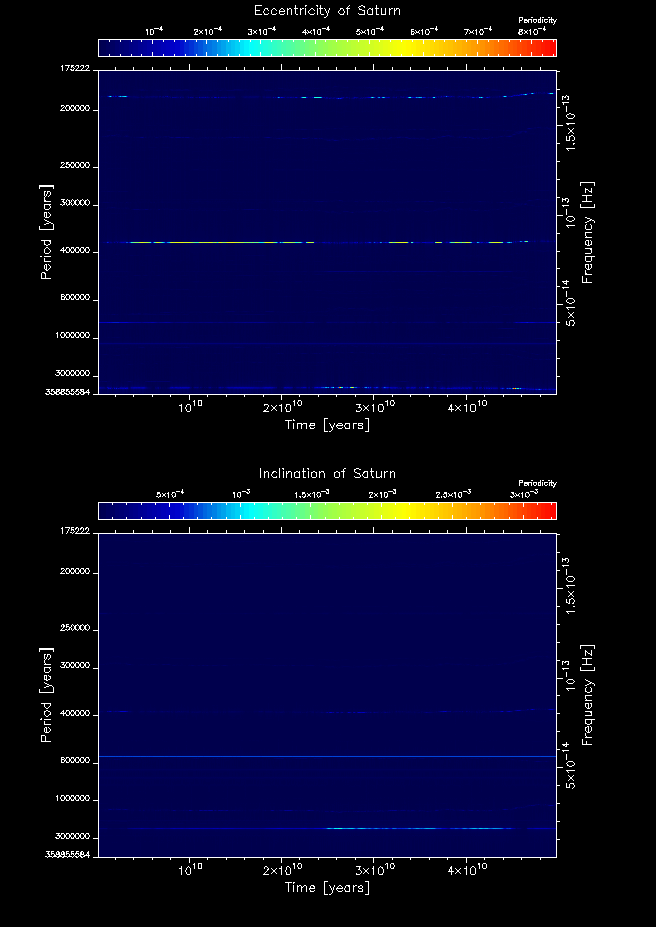Click the "Time [years]" label under the eccentricity plot
Image resolution: width=656 pixels, height=927 pixels.
[x=327, y=425]
